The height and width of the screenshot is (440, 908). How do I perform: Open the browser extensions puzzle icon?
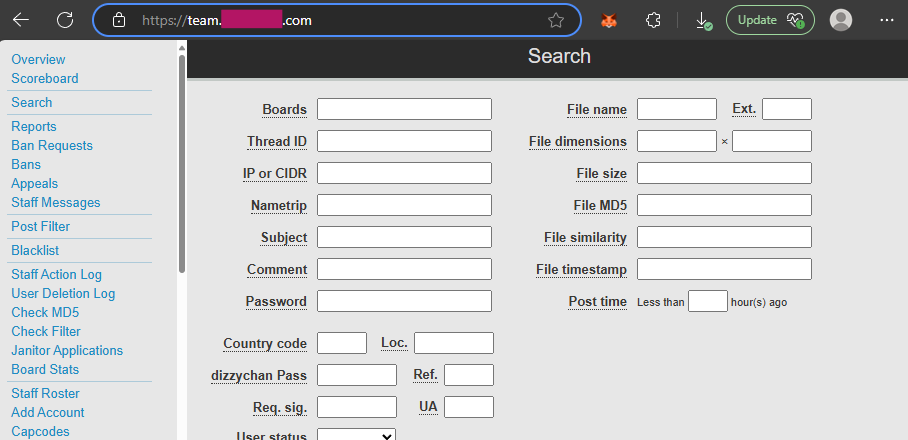(x=653, y=20)
